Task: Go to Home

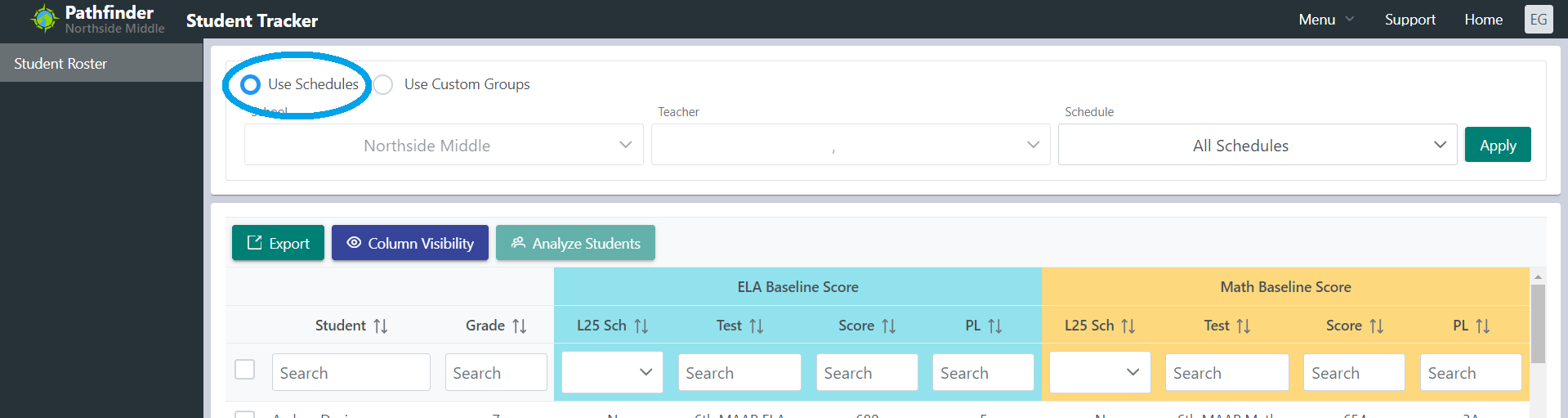Action: [x=1483, y=20]
